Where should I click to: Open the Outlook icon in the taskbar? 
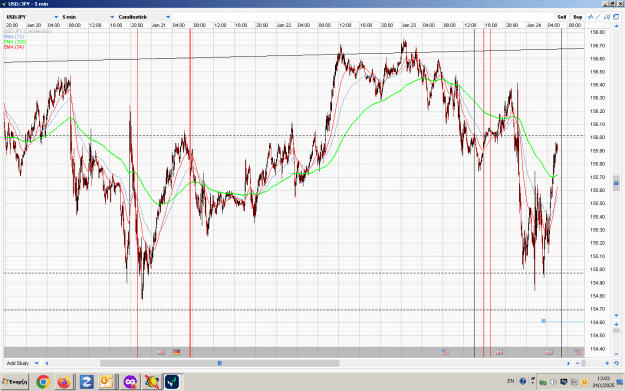(107, 382)
